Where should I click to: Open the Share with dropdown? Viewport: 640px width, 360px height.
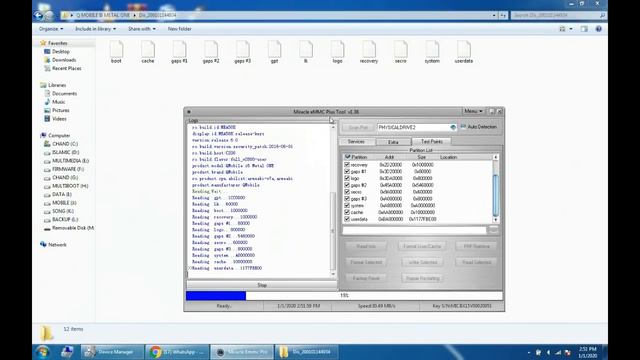[x=142, y=29]
